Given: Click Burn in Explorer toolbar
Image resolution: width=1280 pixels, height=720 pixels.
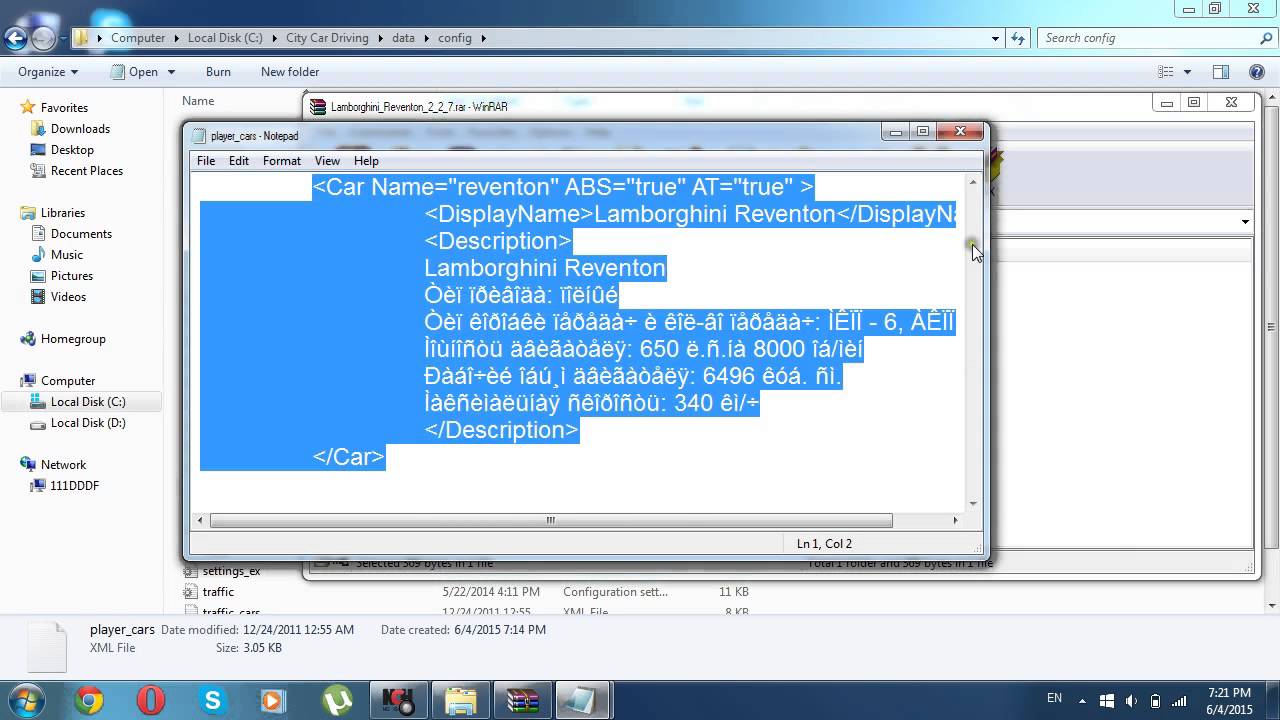Looking at the screenshot, I should [x=218, y=72].
